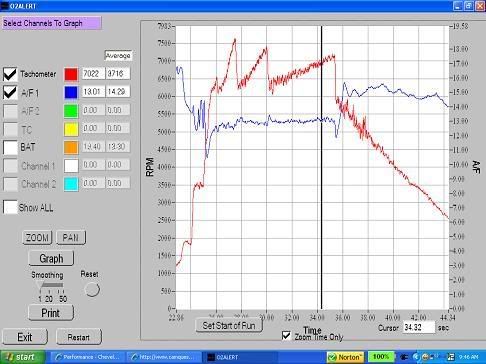Tick the Show ALL checkbox

pyautogui.click(x=10, y=207)
